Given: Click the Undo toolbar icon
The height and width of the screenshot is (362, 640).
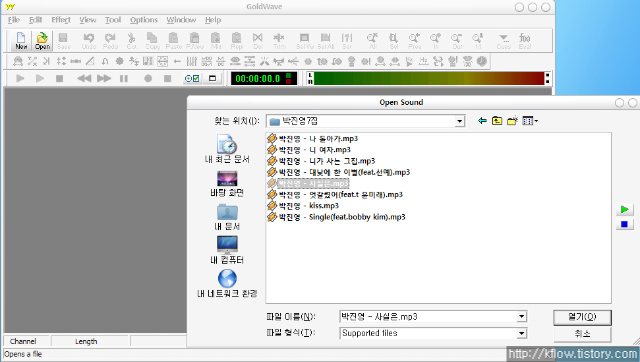Looking at the screenshot, I should coord(89,41).
